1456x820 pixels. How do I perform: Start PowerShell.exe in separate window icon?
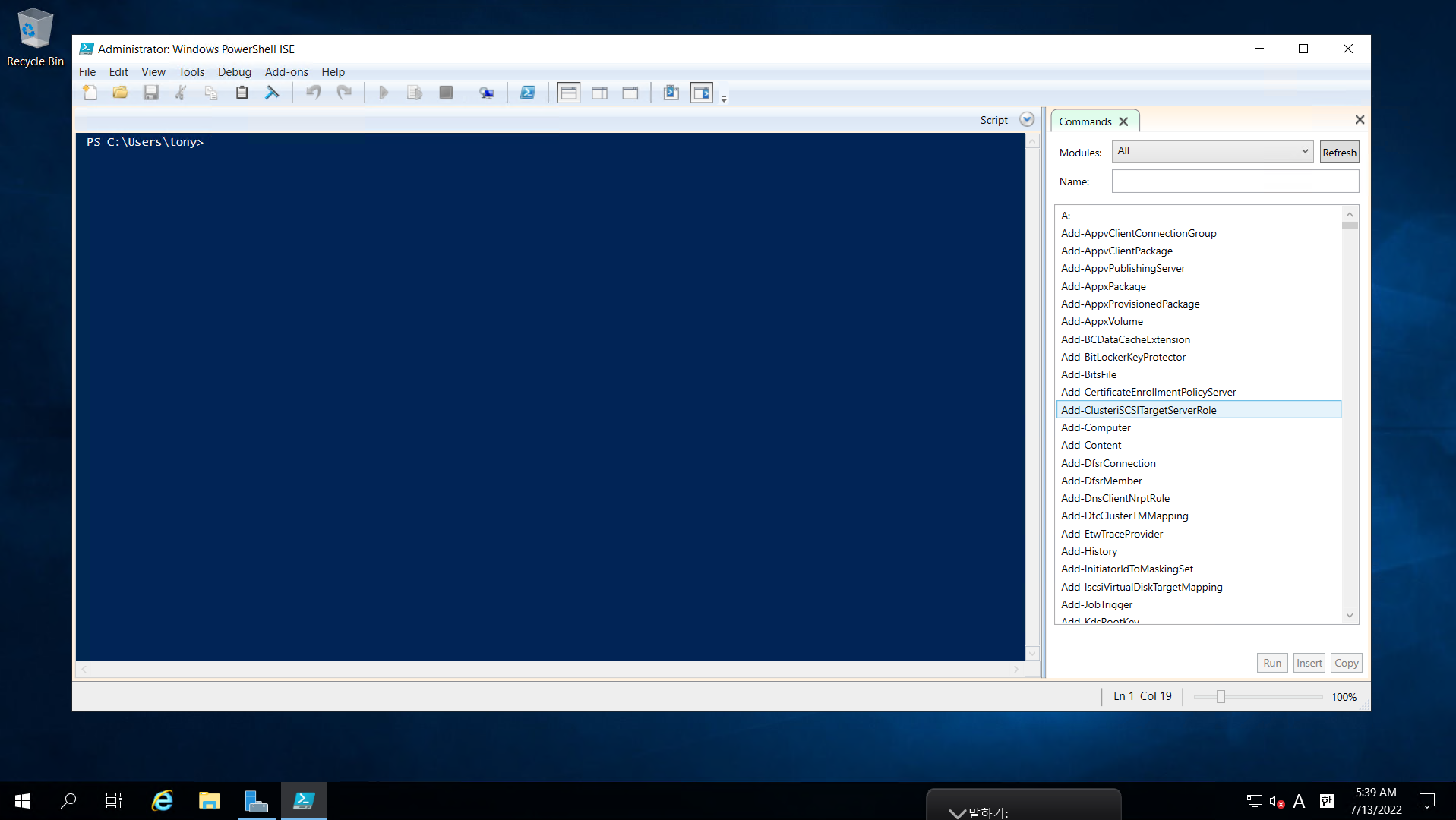tap(528, 93)
